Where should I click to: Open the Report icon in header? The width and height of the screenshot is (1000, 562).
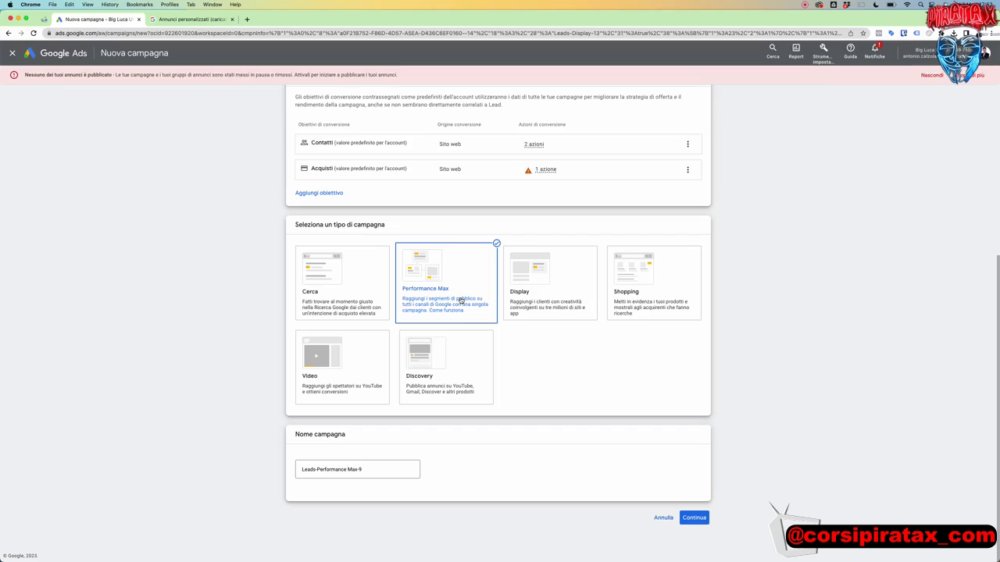[796, 51]
